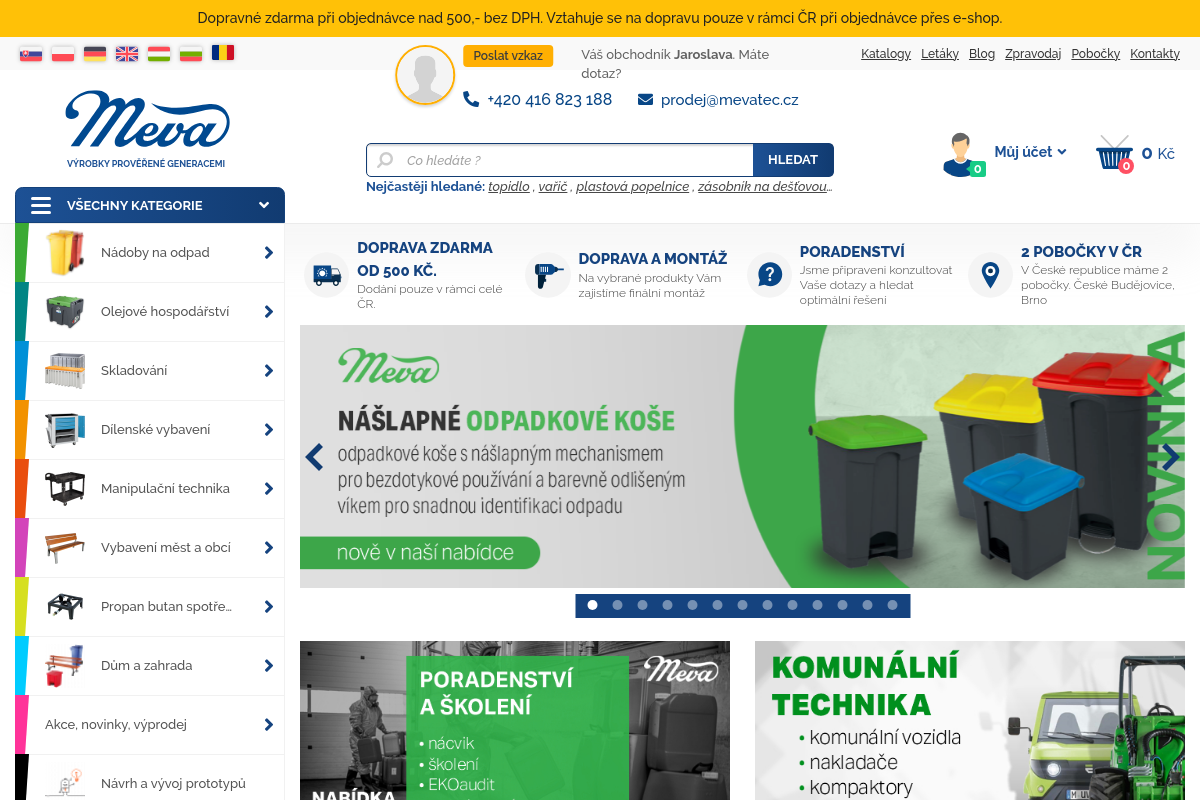Image resolution: width=1200 pixels, height=800 pixels.
Task: Click the zásobník na dešťovou suggested search
Action: pos(765,187)
